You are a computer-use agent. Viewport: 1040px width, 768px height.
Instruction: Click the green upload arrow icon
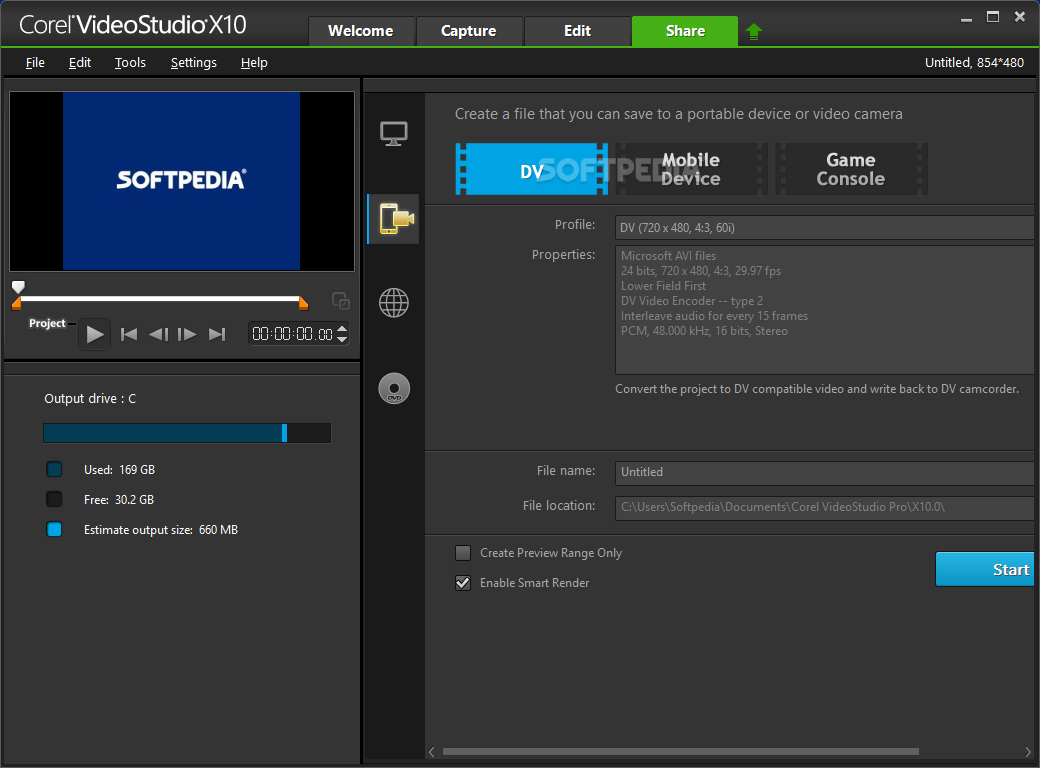pos(754,31)
